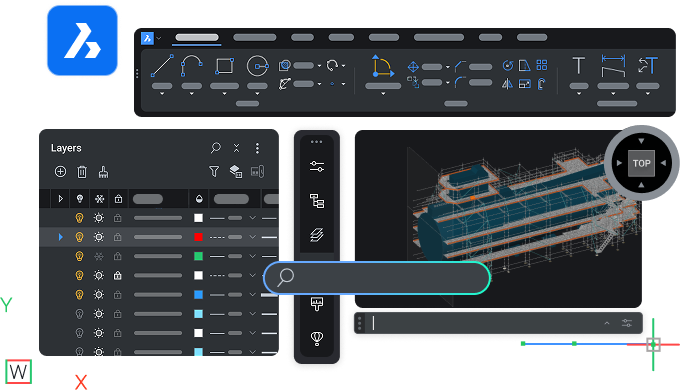Toggle the lock on the red layer row
Viewport: 680px width, 390px height.
118,237
